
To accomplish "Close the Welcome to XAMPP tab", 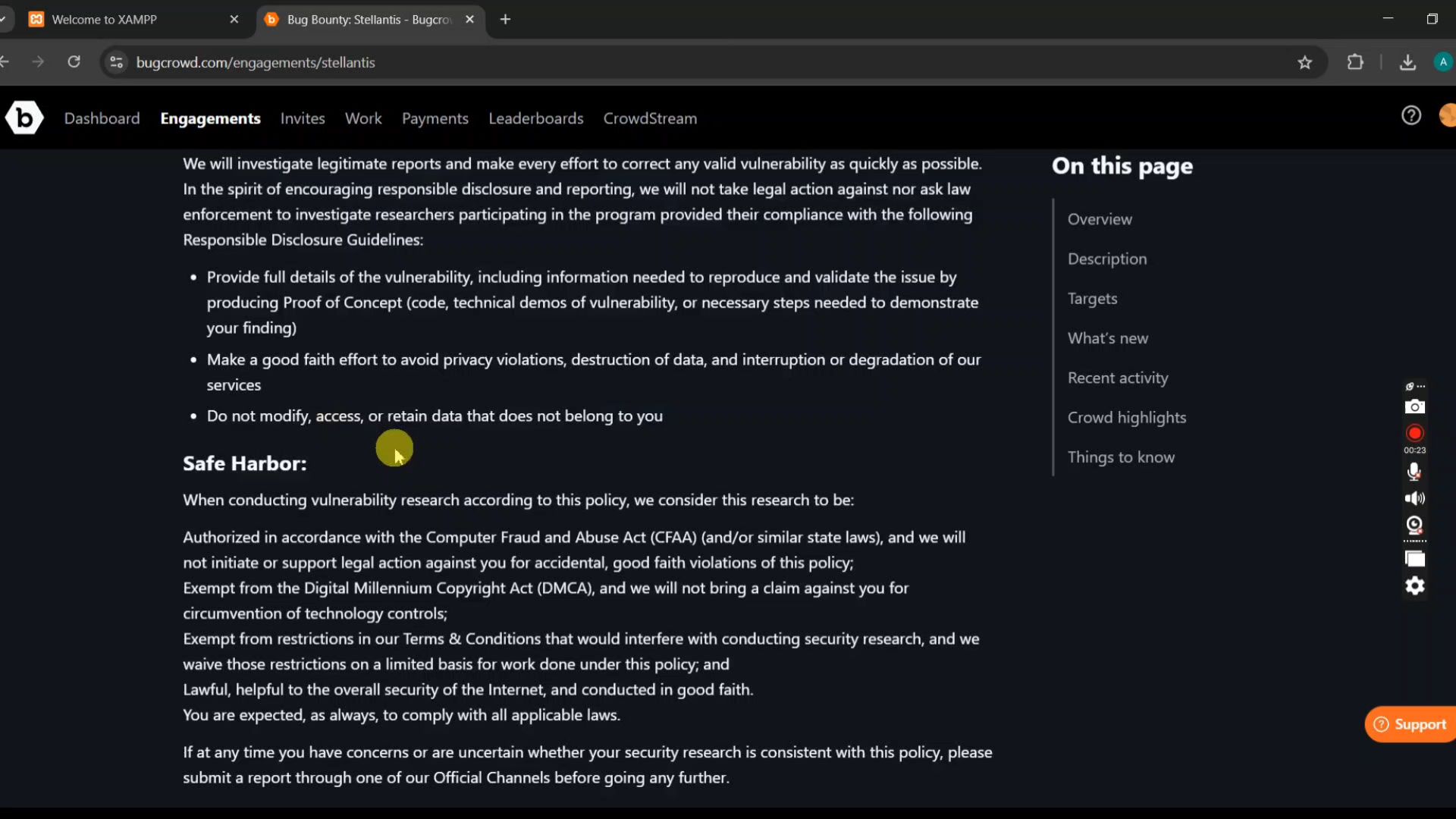I will [234, 20].
